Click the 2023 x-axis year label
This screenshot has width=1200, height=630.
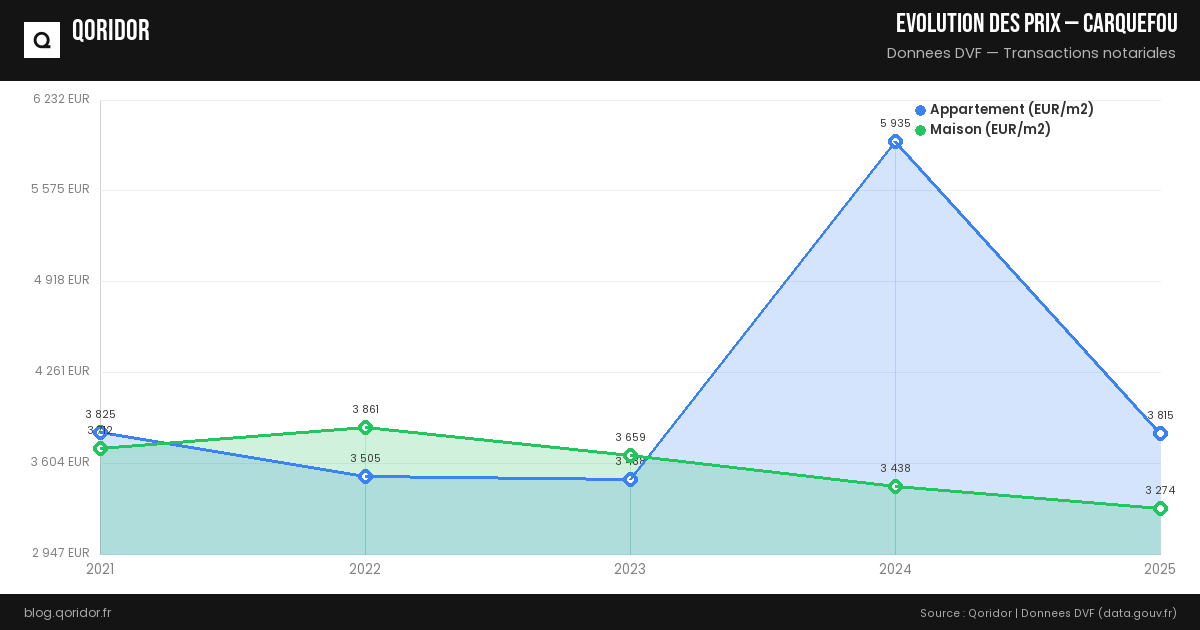(x=630, y=569)
